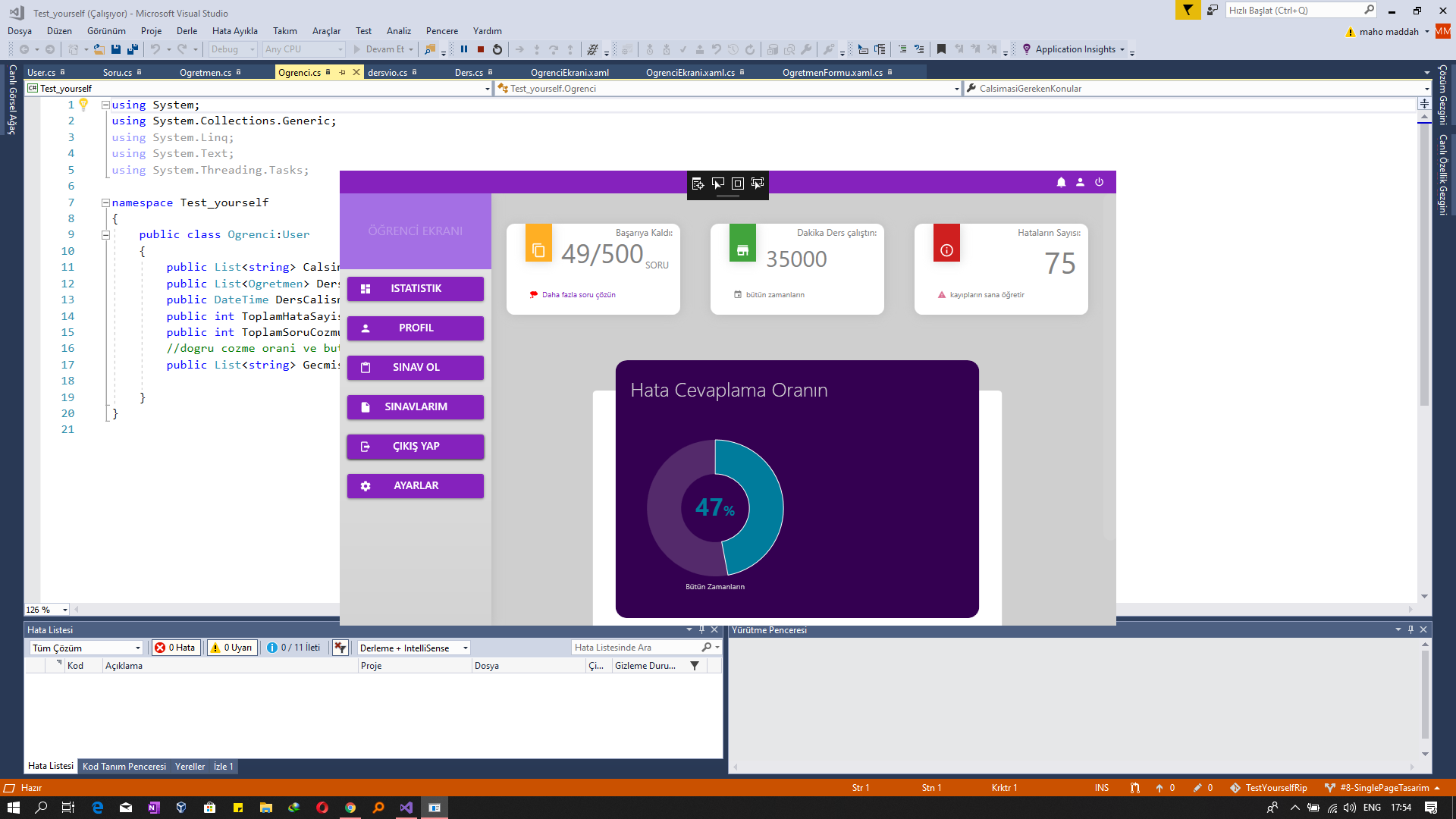
Task: Open the lightbulb quick actions on line 1
Action: coord(84,105)
